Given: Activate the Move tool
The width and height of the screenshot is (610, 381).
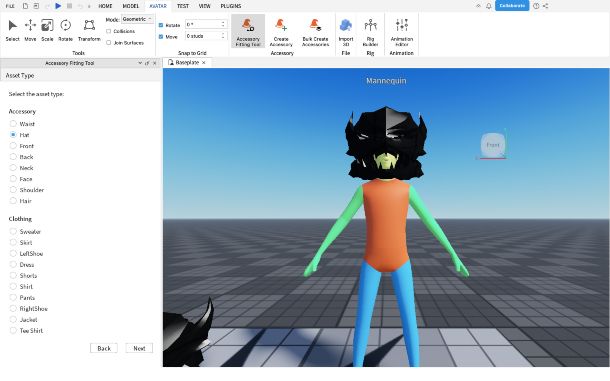Looking at the screenshot, I should (x=30, y=30).
